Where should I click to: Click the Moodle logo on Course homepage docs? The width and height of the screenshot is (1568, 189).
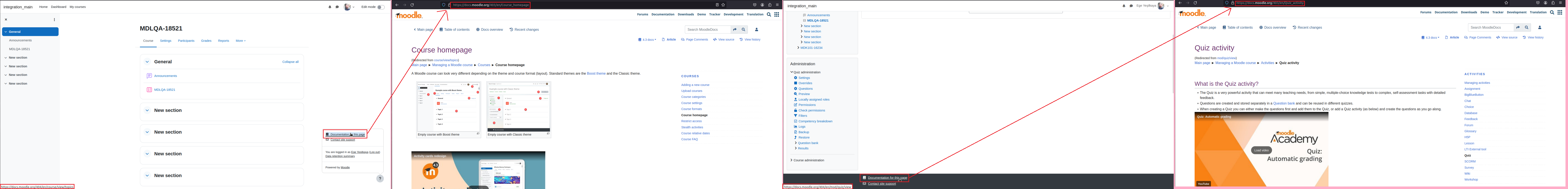[409, 15]
